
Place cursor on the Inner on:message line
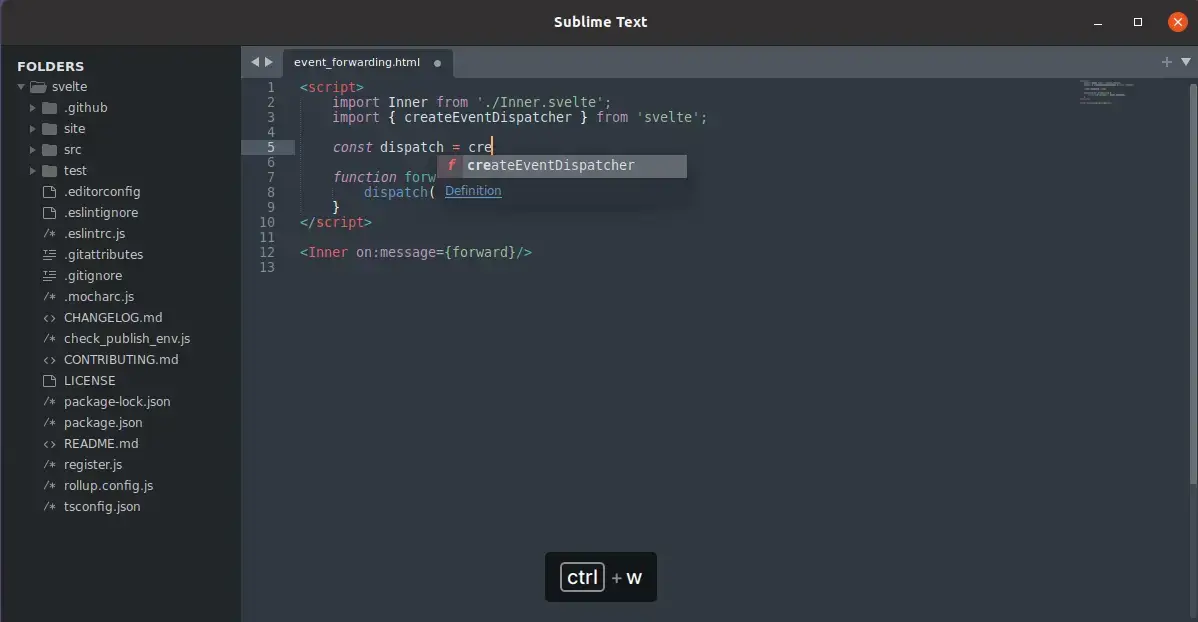click(416, 252)
